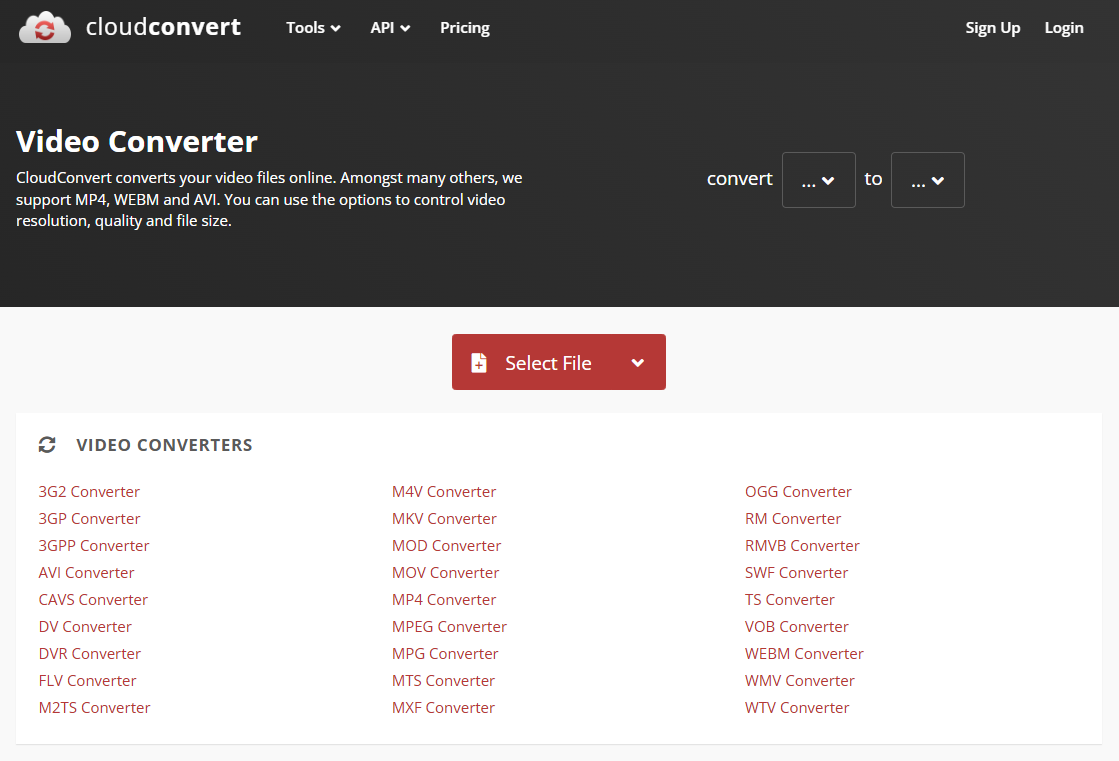Choose the target format dropdown after to
Image resolution: width=1119 pixels, height=761 pixels.
point(927,180)
